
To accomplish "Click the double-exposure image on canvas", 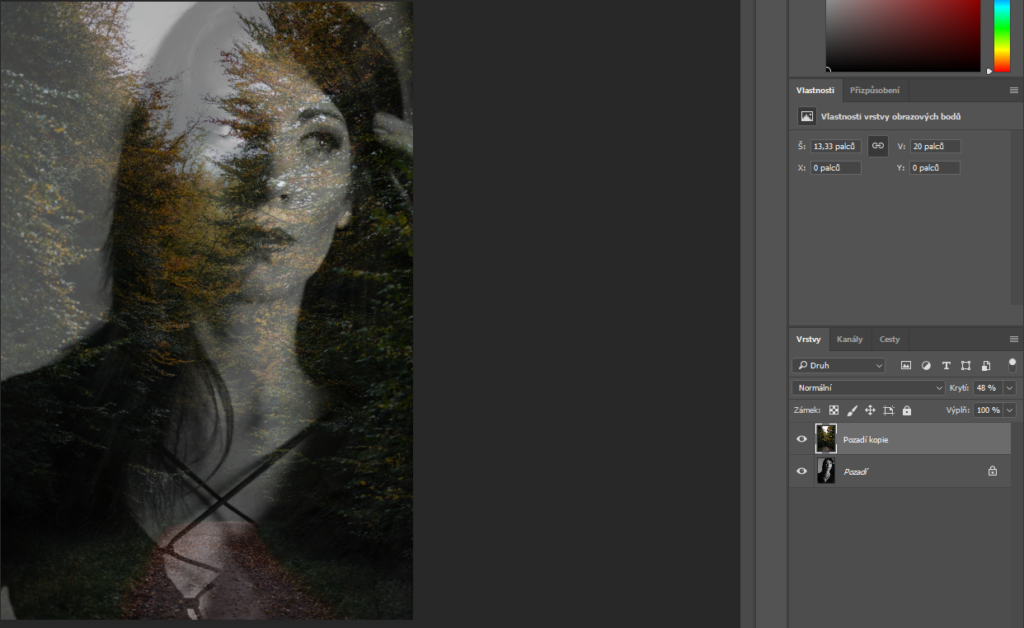I will pos(206,310).
